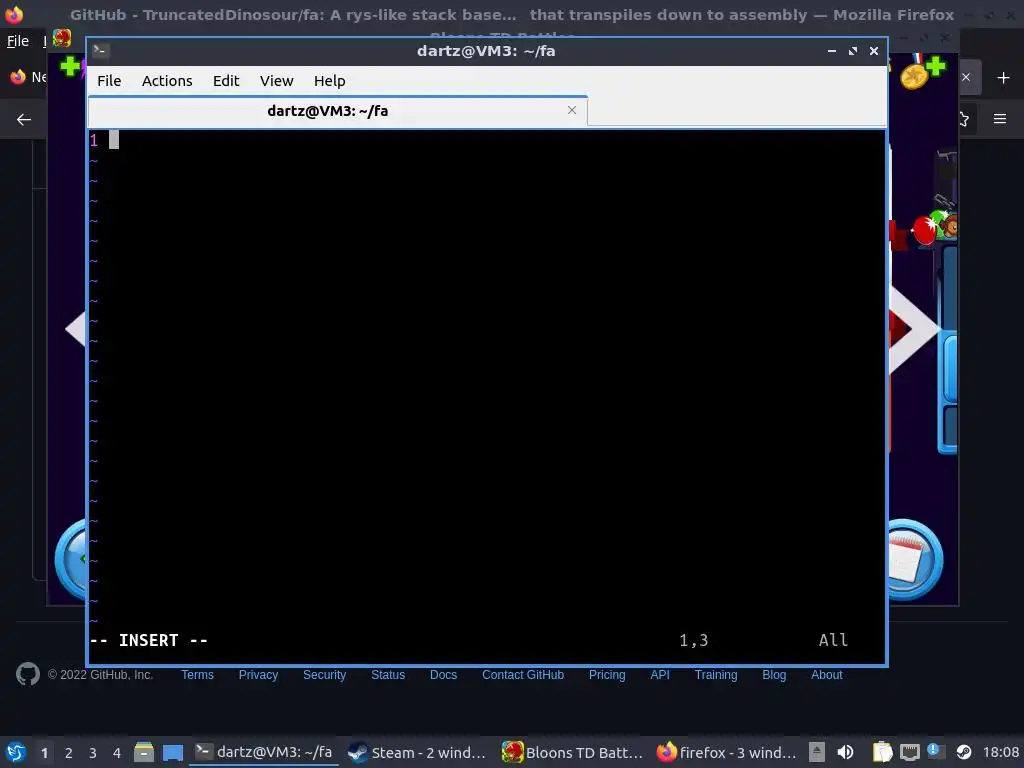Image resolution: width=1024 pixels, height=768 pixels.
Task: Open the Terms link in GitHub footer
Action: coord(197,675)
